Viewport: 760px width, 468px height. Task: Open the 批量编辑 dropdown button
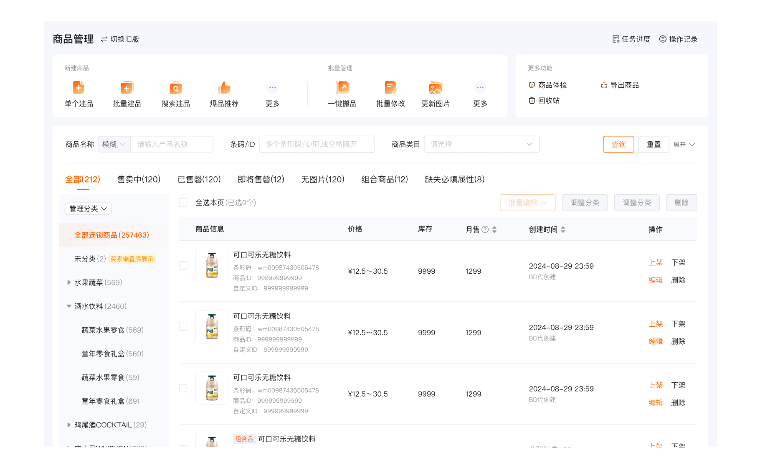527,203
